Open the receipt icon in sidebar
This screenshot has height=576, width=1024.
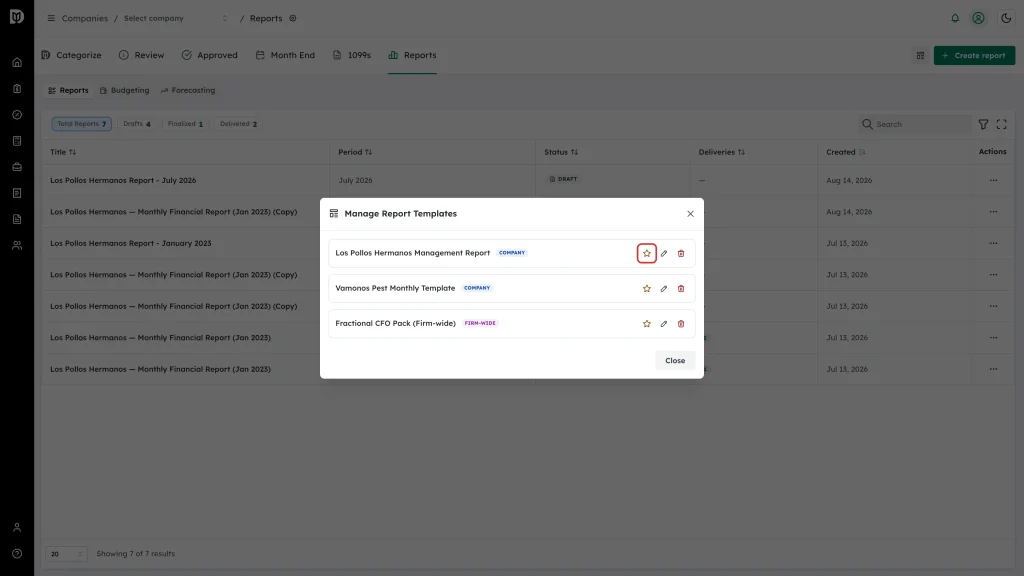pyautogui.click(x=17, y=193)
